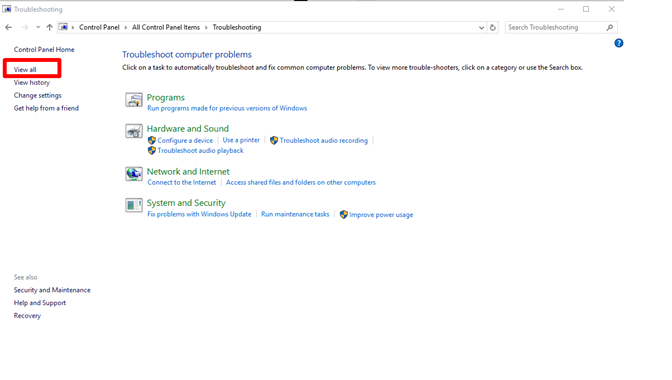The image size is (672, 380).
Task: Click the Configure a device link
Action: (x=185, y=141)
